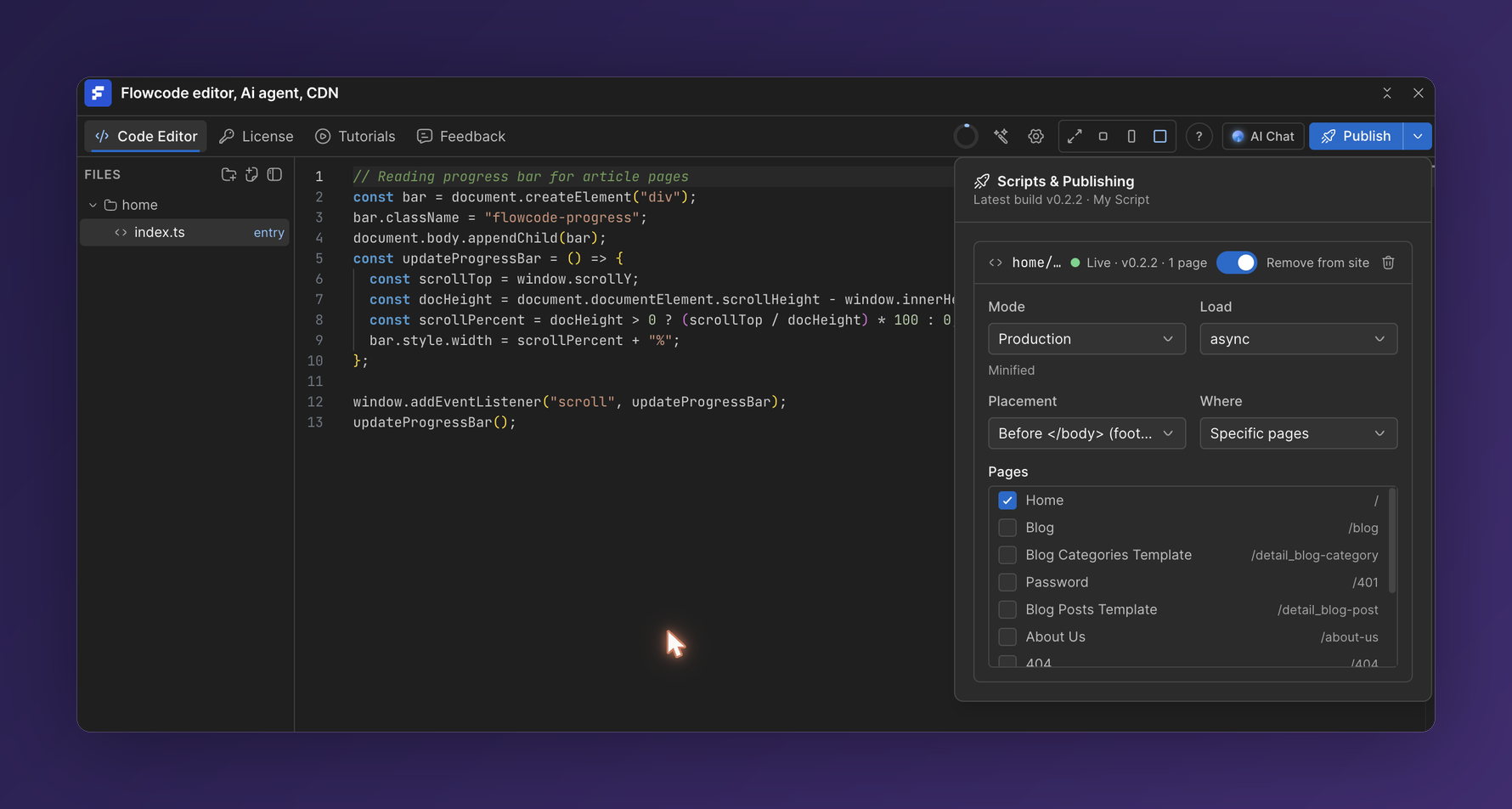Collapse the home folder chevron
The width and height of the screenshot is (1512, 809).
(93, 205)
